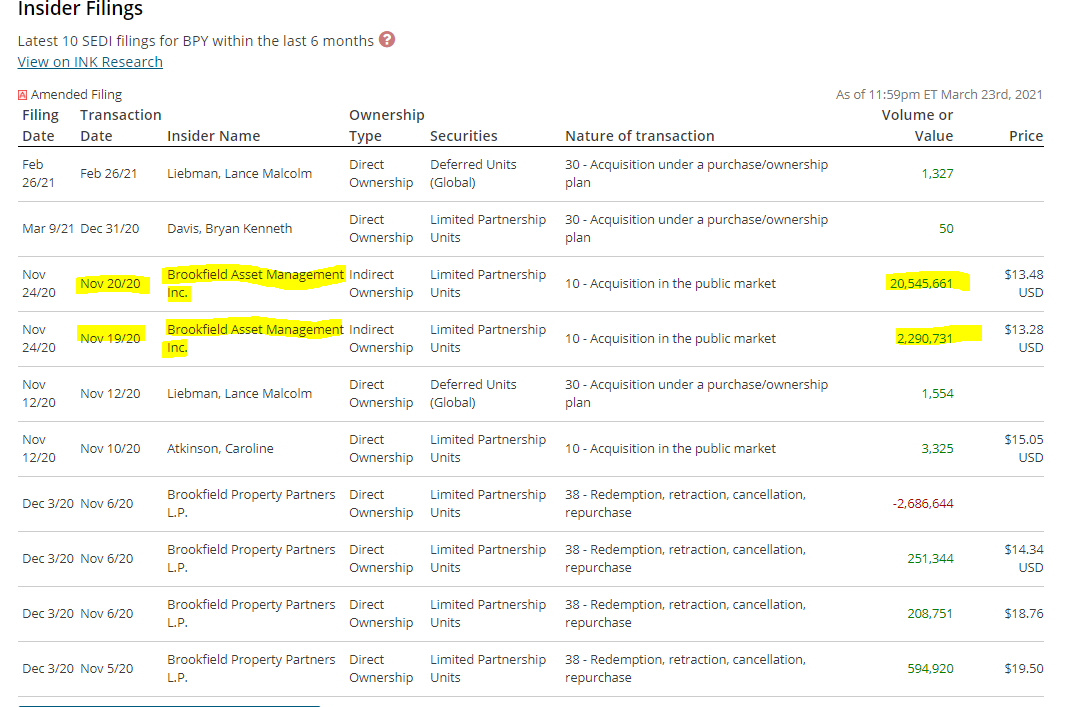Image resolution: width=1075 pixels, height=707 pixels.
Task: Click the $18.76 price cell
Action: click(x=1024, y=614)
